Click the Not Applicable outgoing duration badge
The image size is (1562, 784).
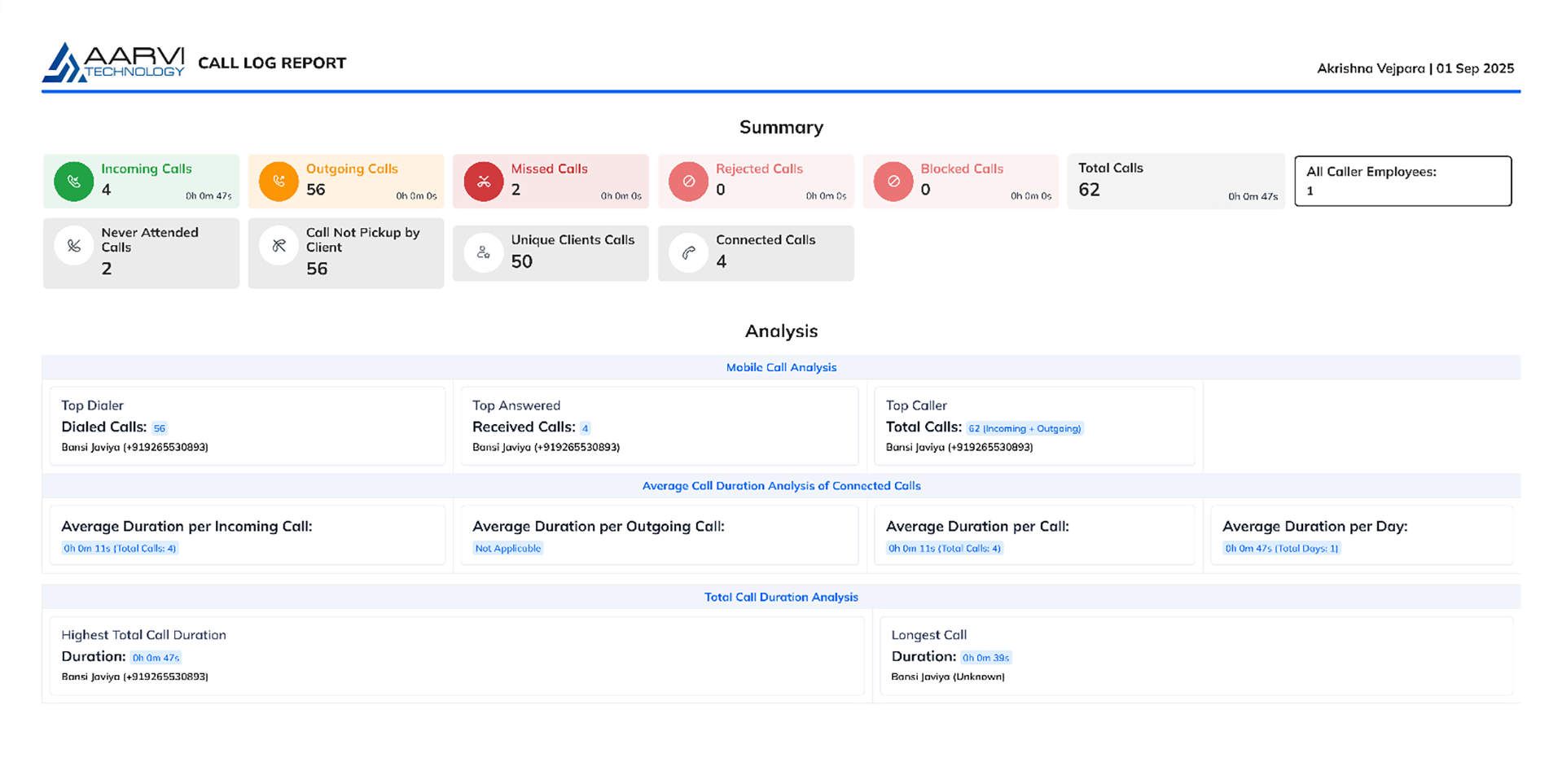click(508, 549)
